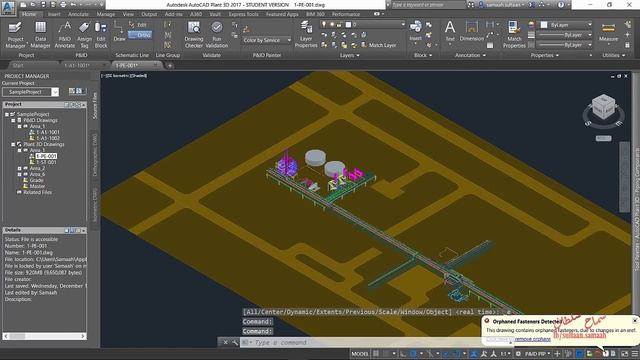This screenshot has height=360, width=640.
Task: Expand the Layers panel flyout
Action: tap(350, 56)
